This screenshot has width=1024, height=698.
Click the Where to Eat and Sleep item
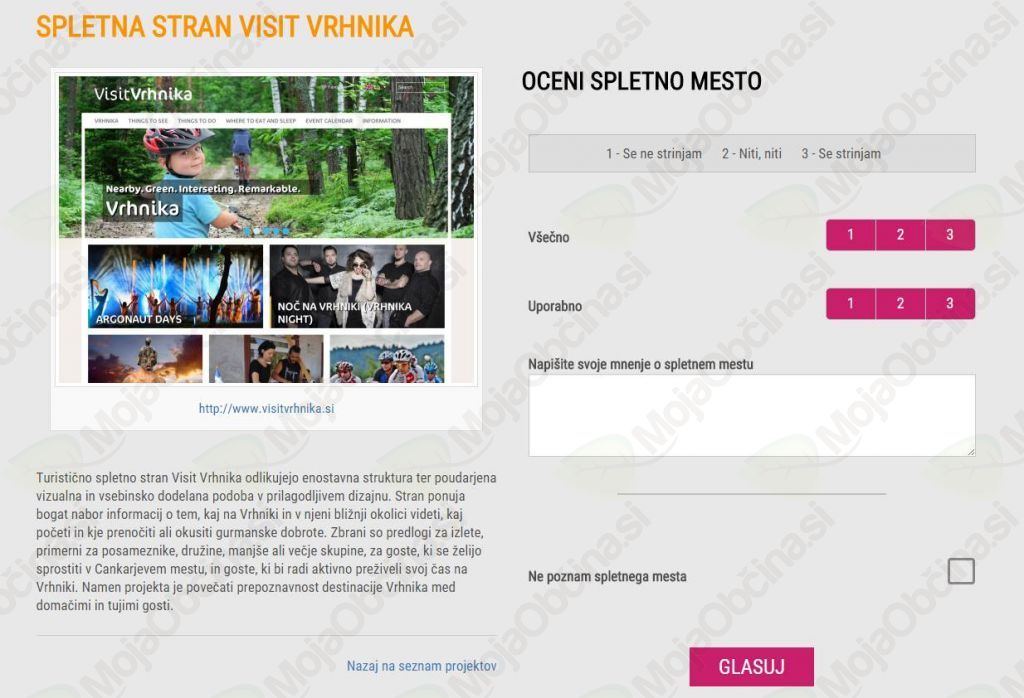261,121
